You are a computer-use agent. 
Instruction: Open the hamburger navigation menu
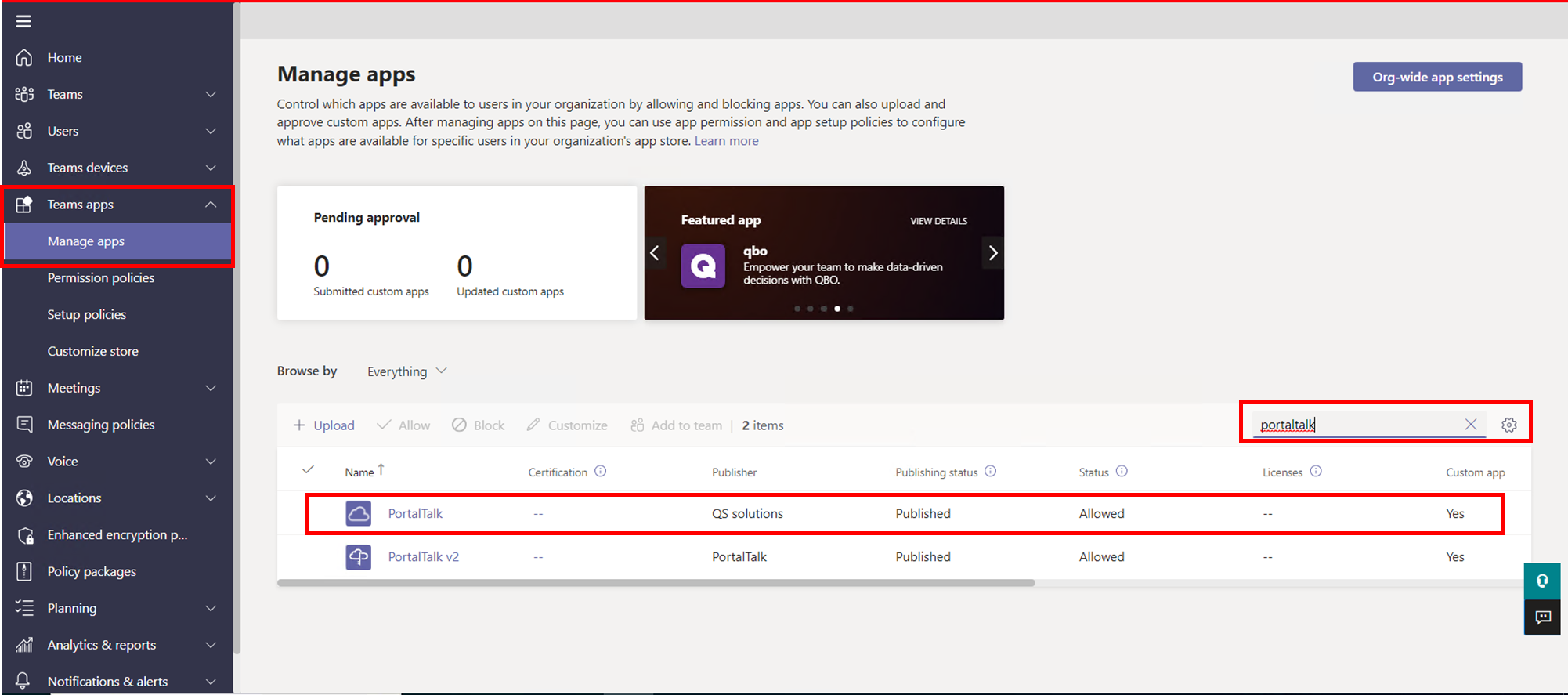(x=23, y=21)
